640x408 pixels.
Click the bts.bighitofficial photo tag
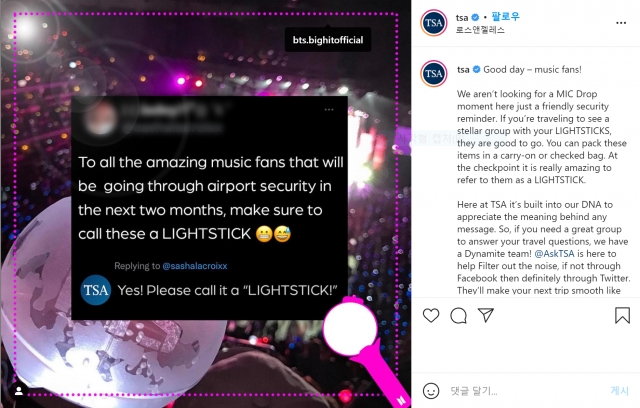pyautogui.click(x=328, y=40)
